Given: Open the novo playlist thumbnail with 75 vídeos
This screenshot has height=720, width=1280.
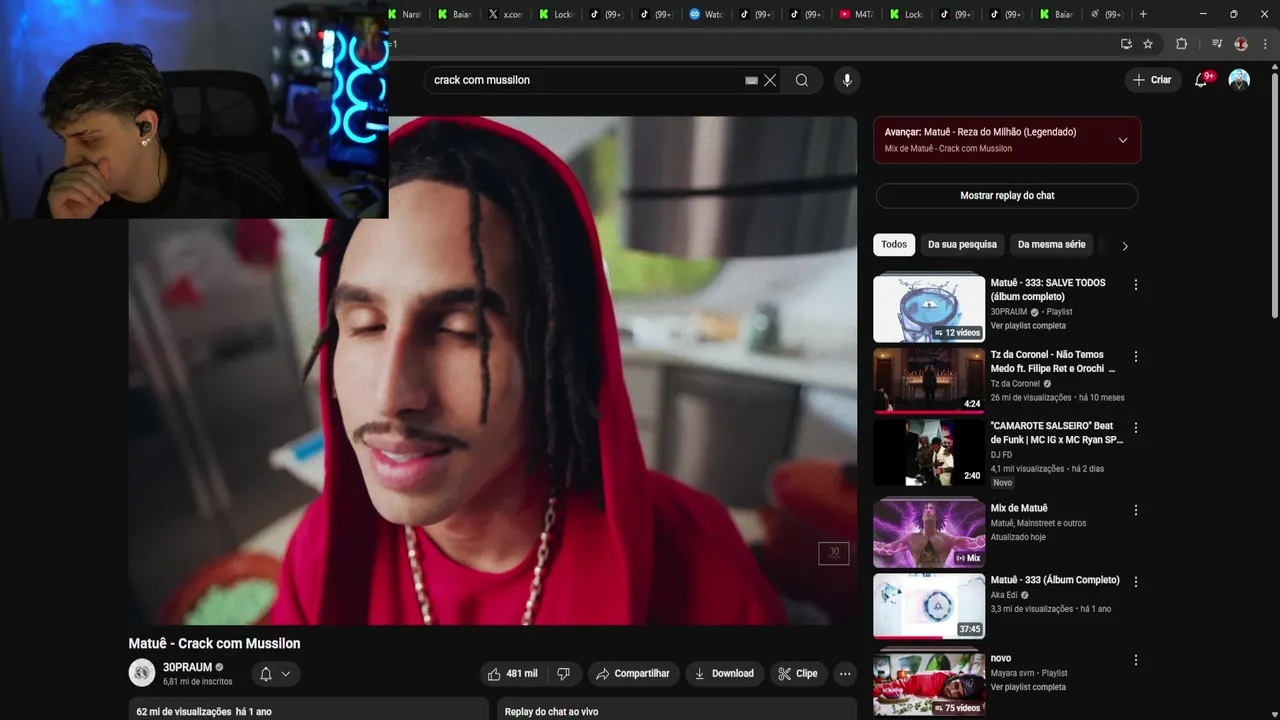Looking at the screenshot, I should tap(929, 684).
